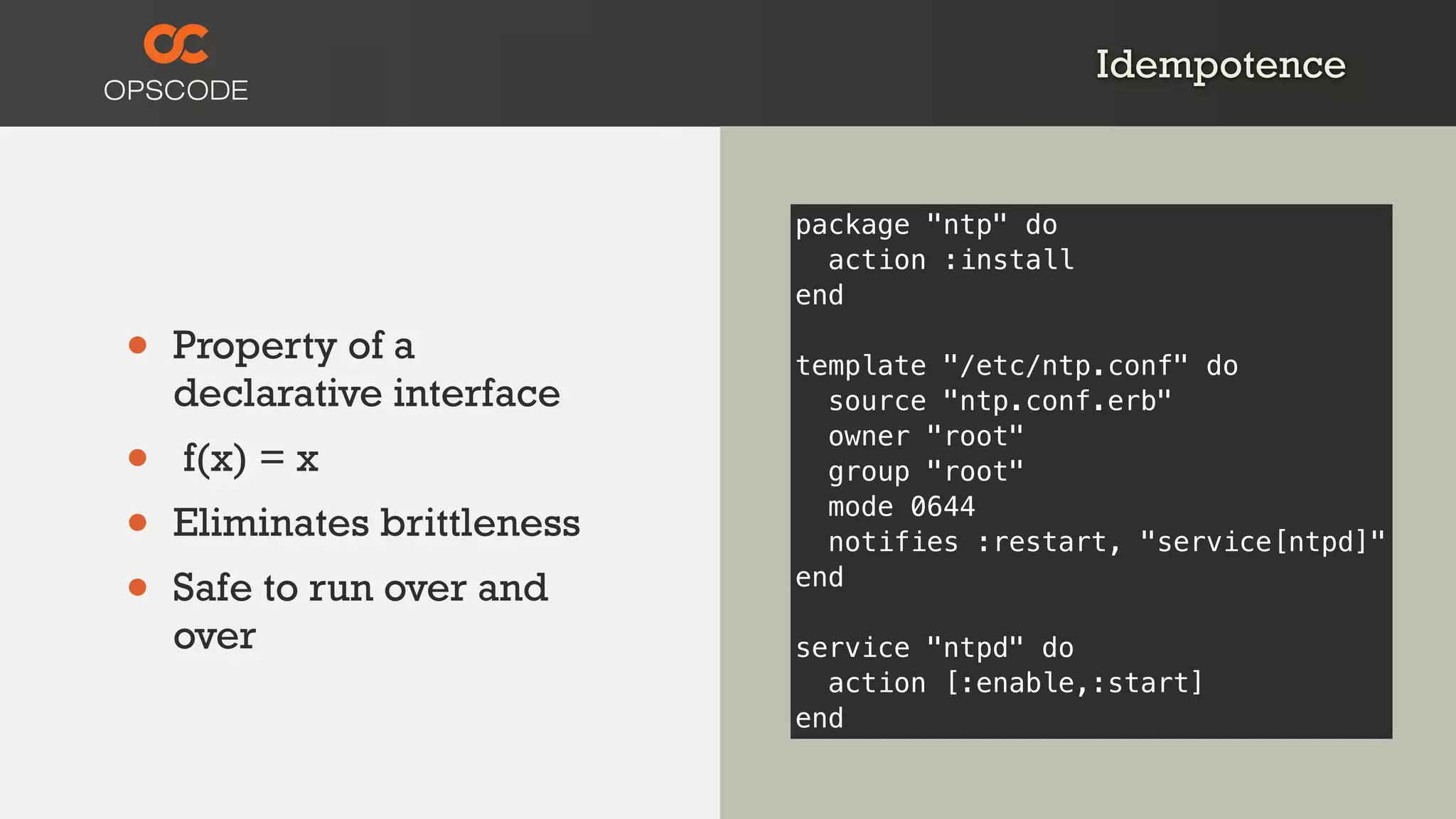Image resolution: width=1456 pixels, height=819 pixels.
Task: Click the 'notifies :restart' code line
Action: [1107, 542]
